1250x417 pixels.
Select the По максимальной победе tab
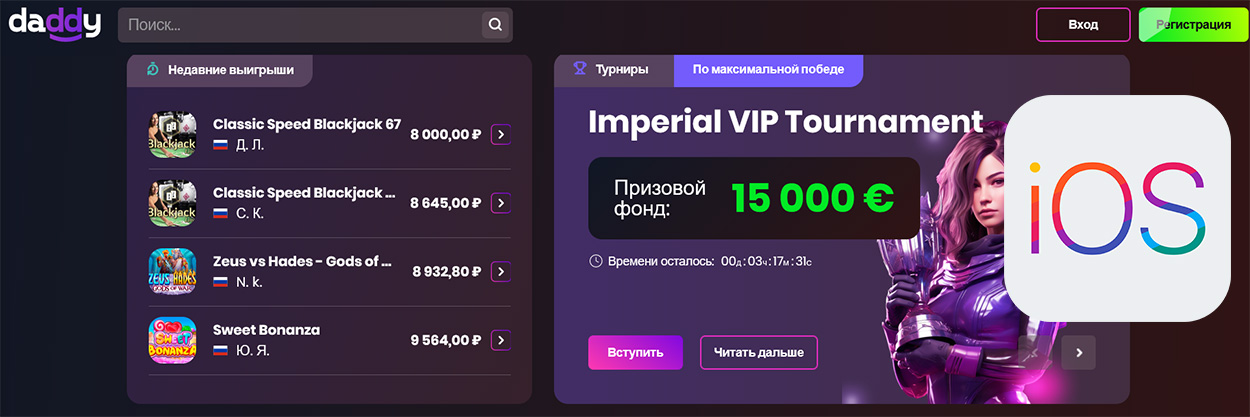(x=768, y=70)
